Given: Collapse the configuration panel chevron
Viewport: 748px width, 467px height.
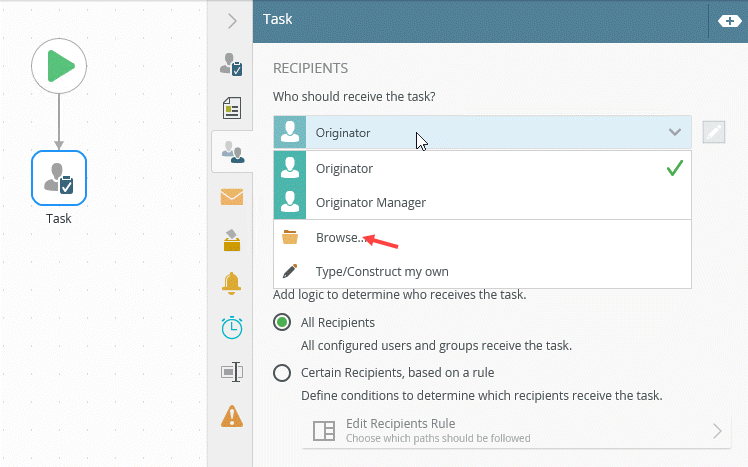Looking at the screenshot, I should [x=232, y=21].
